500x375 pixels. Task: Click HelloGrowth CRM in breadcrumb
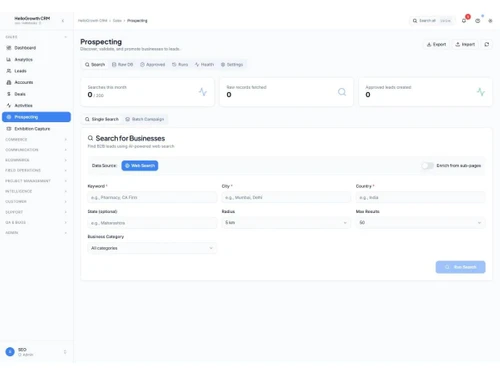[92, 21]
